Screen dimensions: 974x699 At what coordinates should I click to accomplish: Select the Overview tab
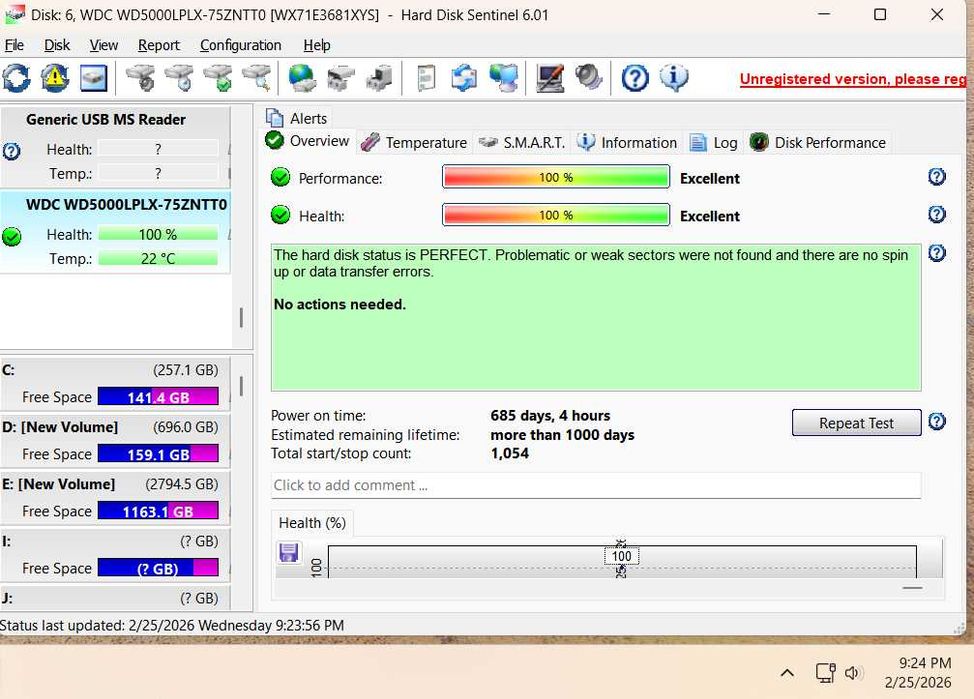pyautogui.click(x=308, y=141)
